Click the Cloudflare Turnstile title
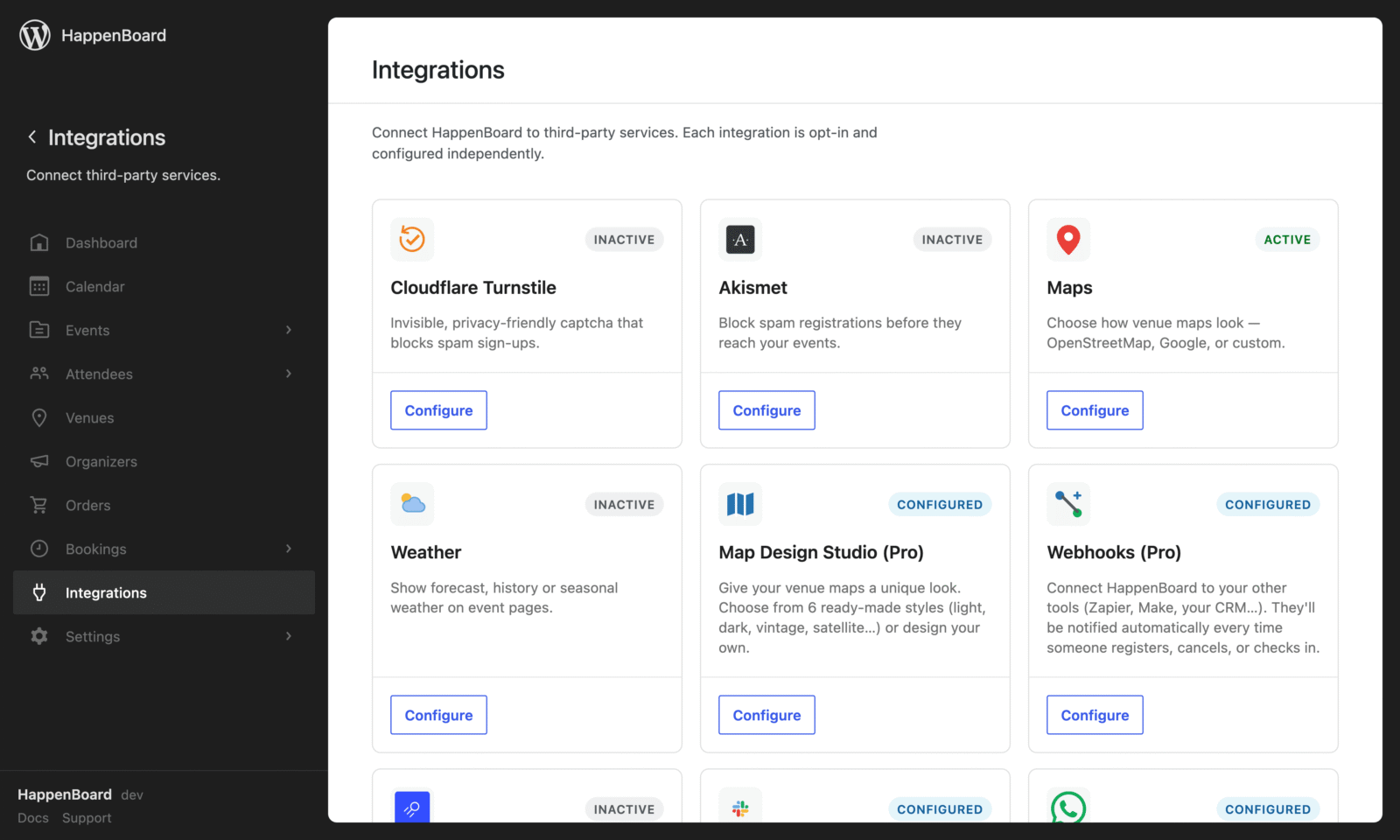Viewport: 1400px width, 840px height. pos(473,288)
